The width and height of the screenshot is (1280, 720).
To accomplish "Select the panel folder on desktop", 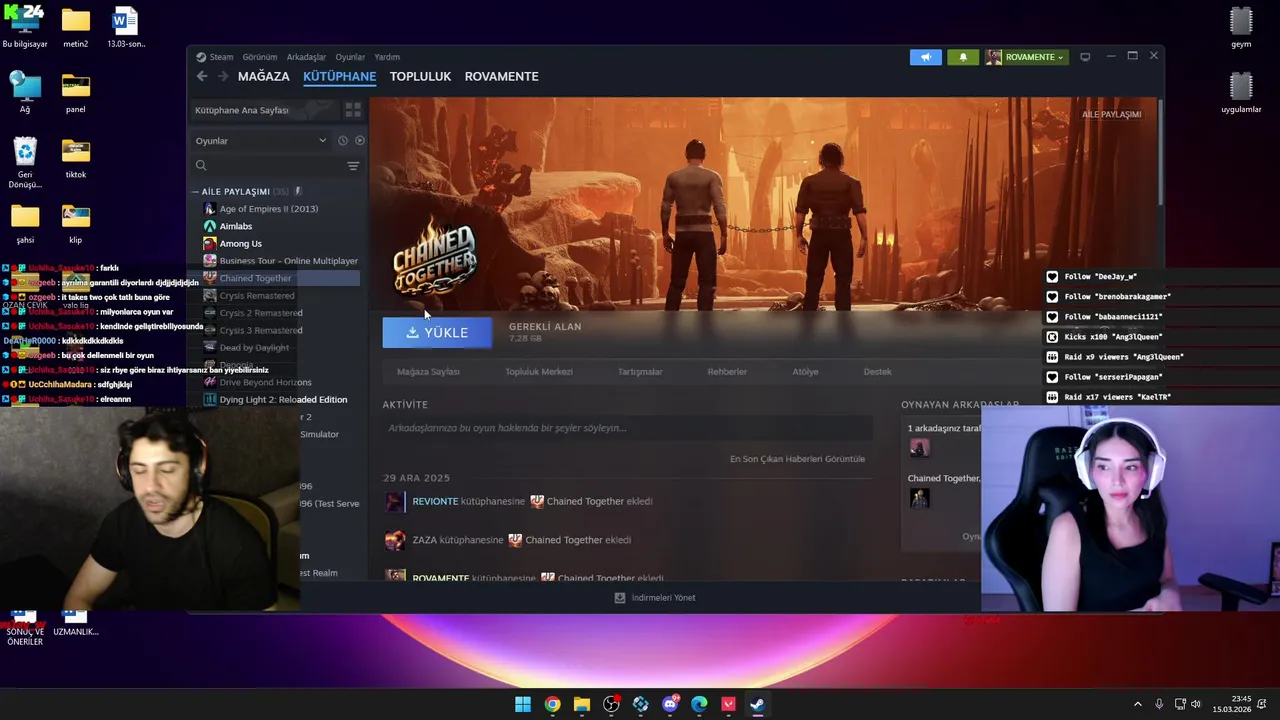I will (x=76, y=93).
